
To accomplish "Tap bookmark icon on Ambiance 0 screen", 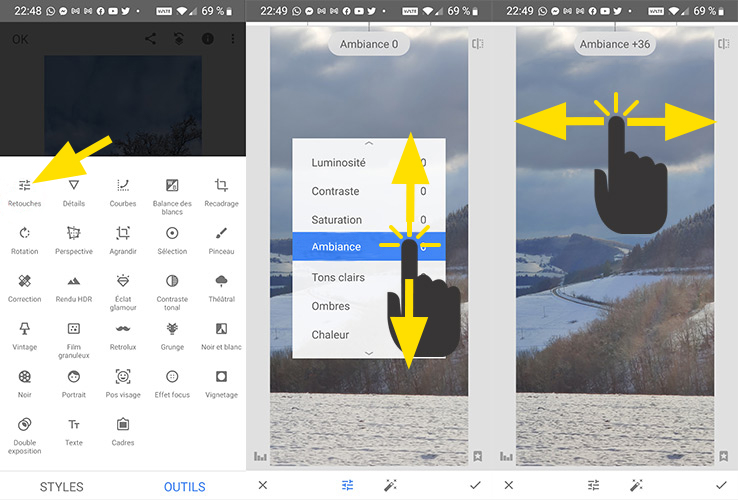I will point(478,456).
